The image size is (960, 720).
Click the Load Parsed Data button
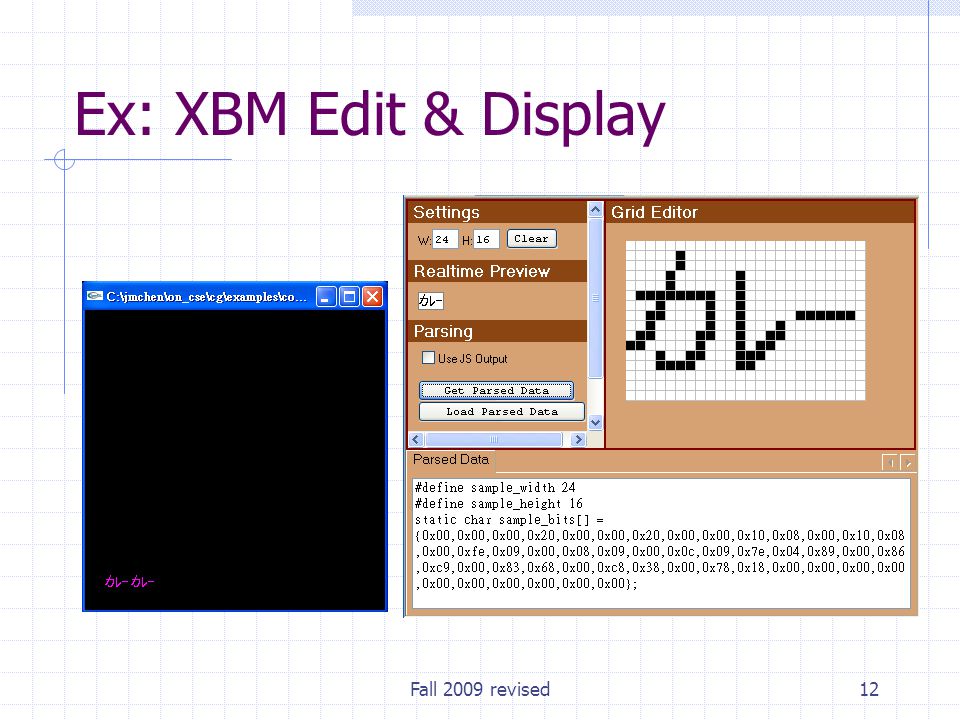(501, 411)
